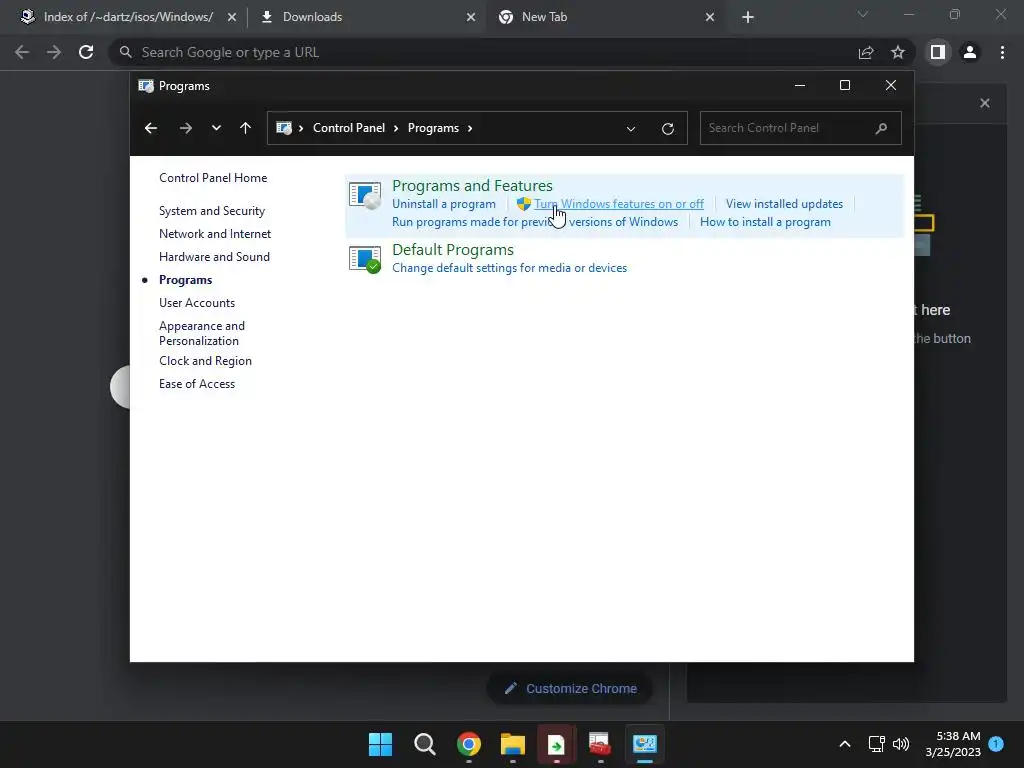Open the Chrome three-dot menu
This screenshot has height=768, width=1024.
click(x=1002, y=52)
